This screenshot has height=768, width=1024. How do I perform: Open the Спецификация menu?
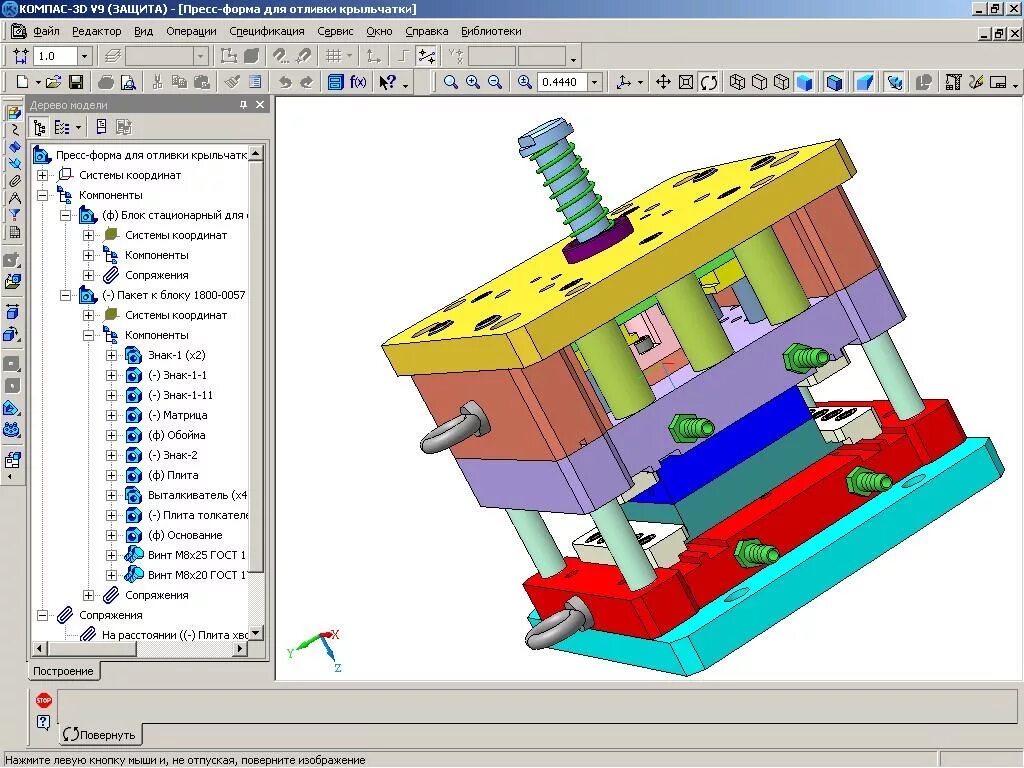pyautogui.click(x=267, y=31)
